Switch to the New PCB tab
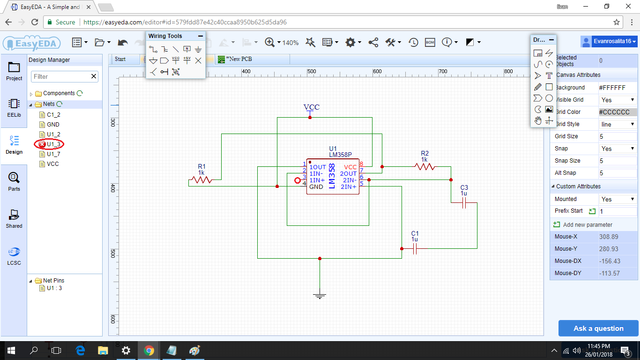Image resolution: width=640 pixels, height=360 pixels. [235, 59]
